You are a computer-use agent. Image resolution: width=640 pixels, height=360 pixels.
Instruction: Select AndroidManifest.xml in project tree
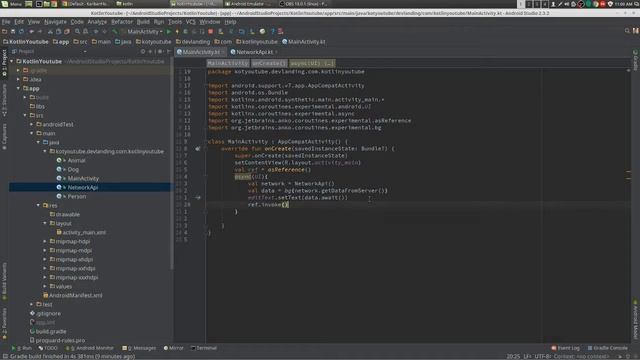pos(76,295)
